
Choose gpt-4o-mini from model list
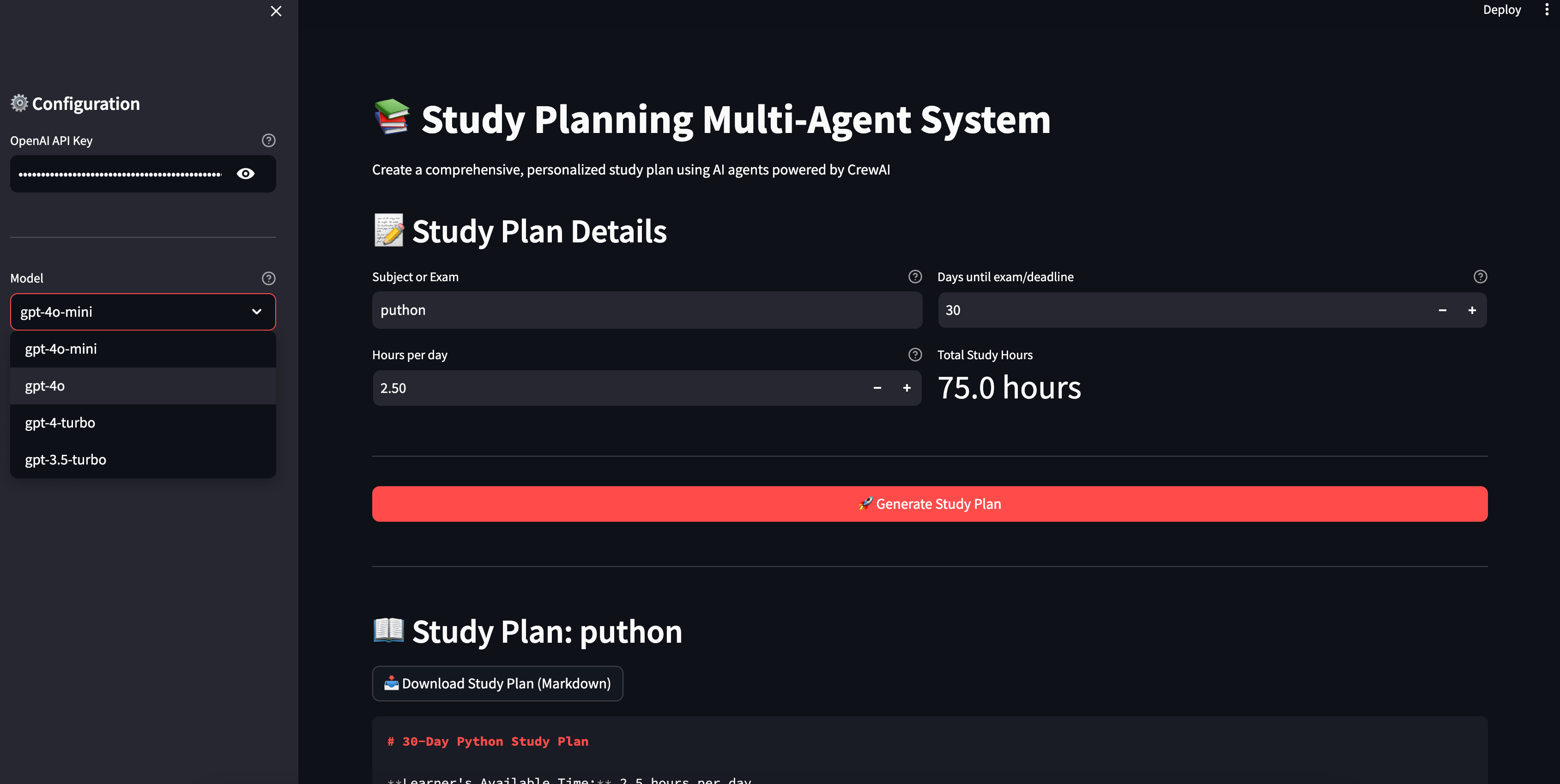143,349
